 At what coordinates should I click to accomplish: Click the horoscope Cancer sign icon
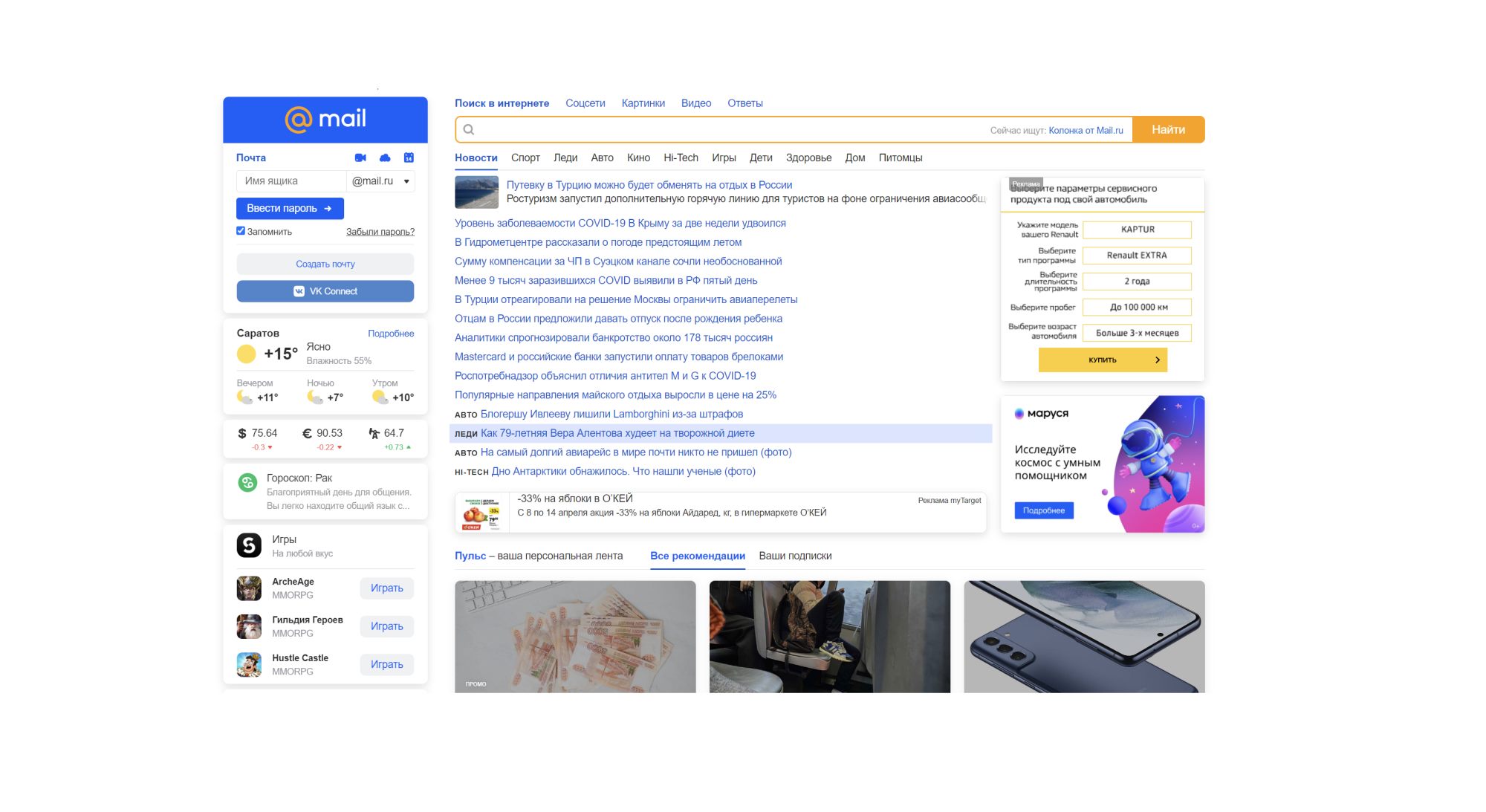tap(247, 483)
